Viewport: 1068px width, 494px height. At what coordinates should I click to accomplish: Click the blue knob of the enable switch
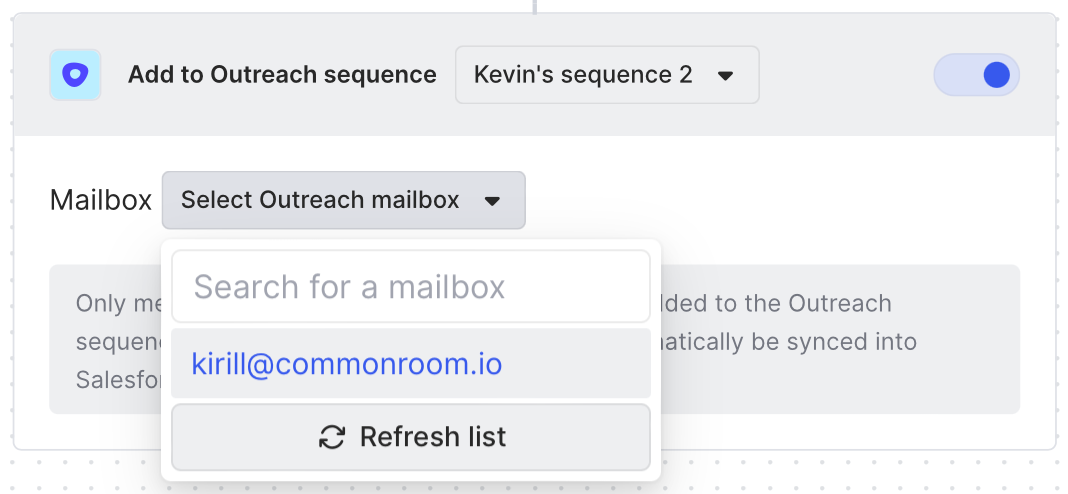tap(996, 75)
